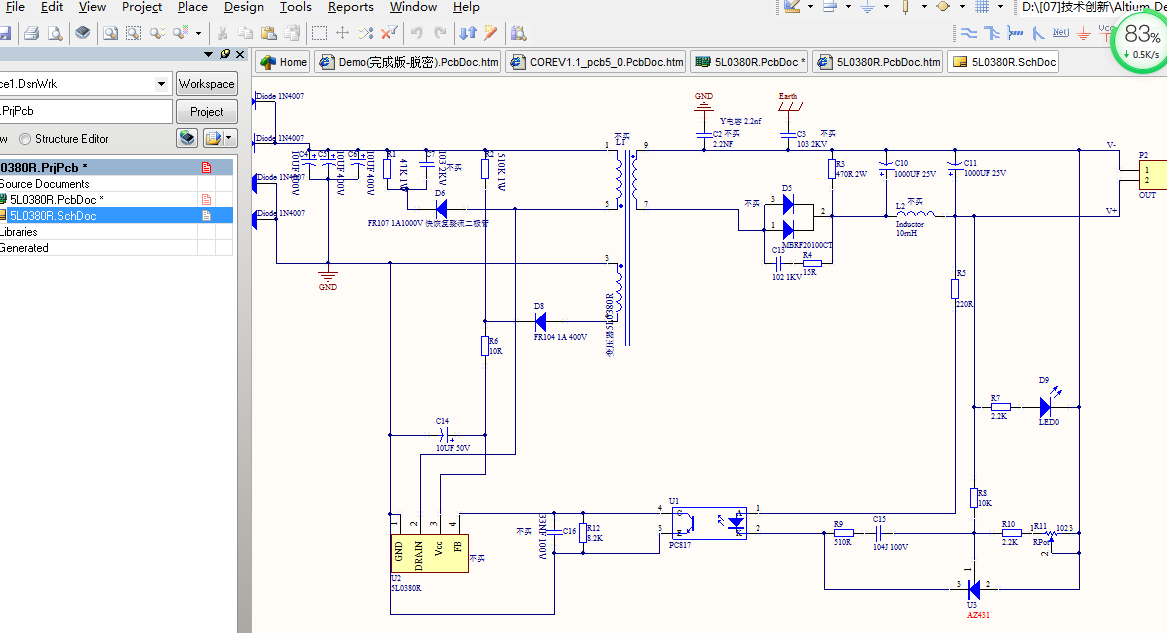Open the Project menu
This screenshot has height=633, width=1167.
(141, 7)
